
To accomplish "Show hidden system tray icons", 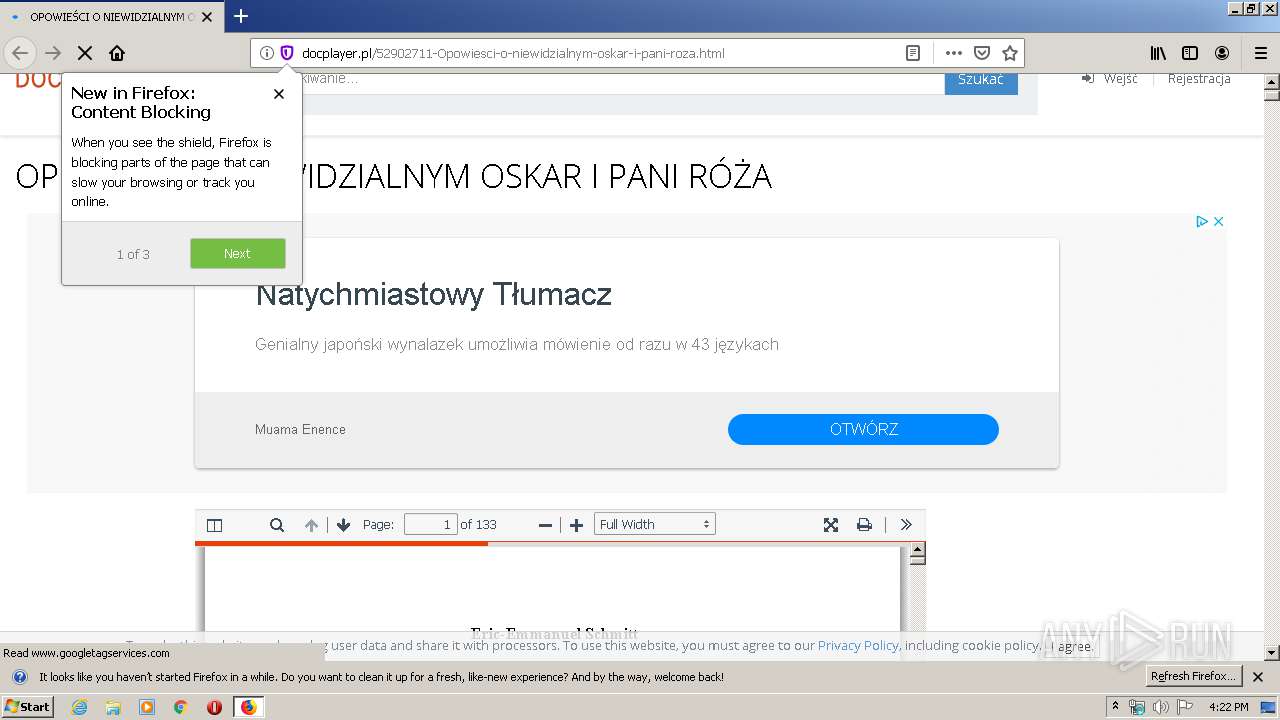I will coord(1116,707).
